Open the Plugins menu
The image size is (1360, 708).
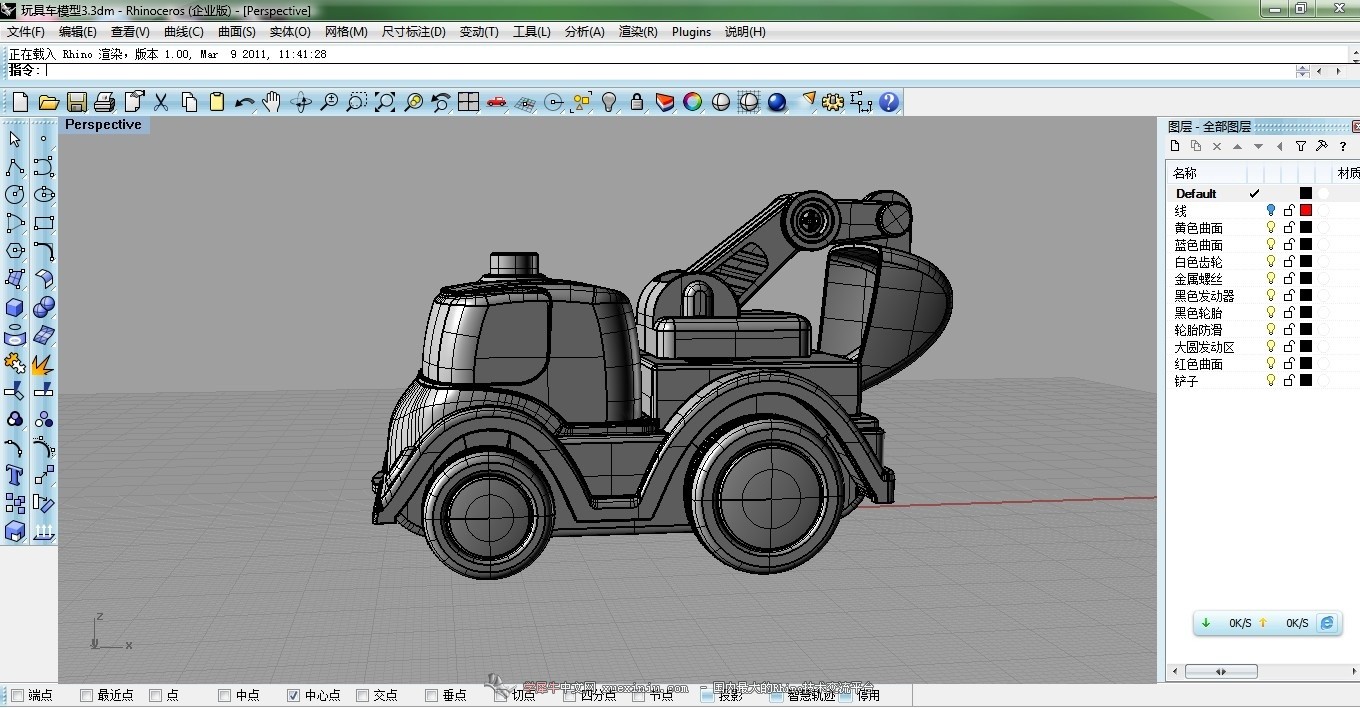tap(691, 32)
